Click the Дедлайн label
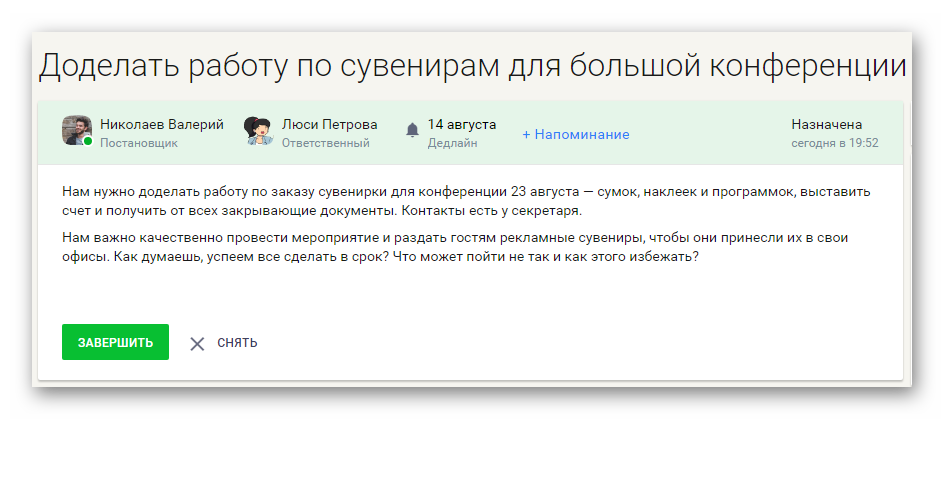The width and height of the screenshot is (944, 499). point(452,143)
